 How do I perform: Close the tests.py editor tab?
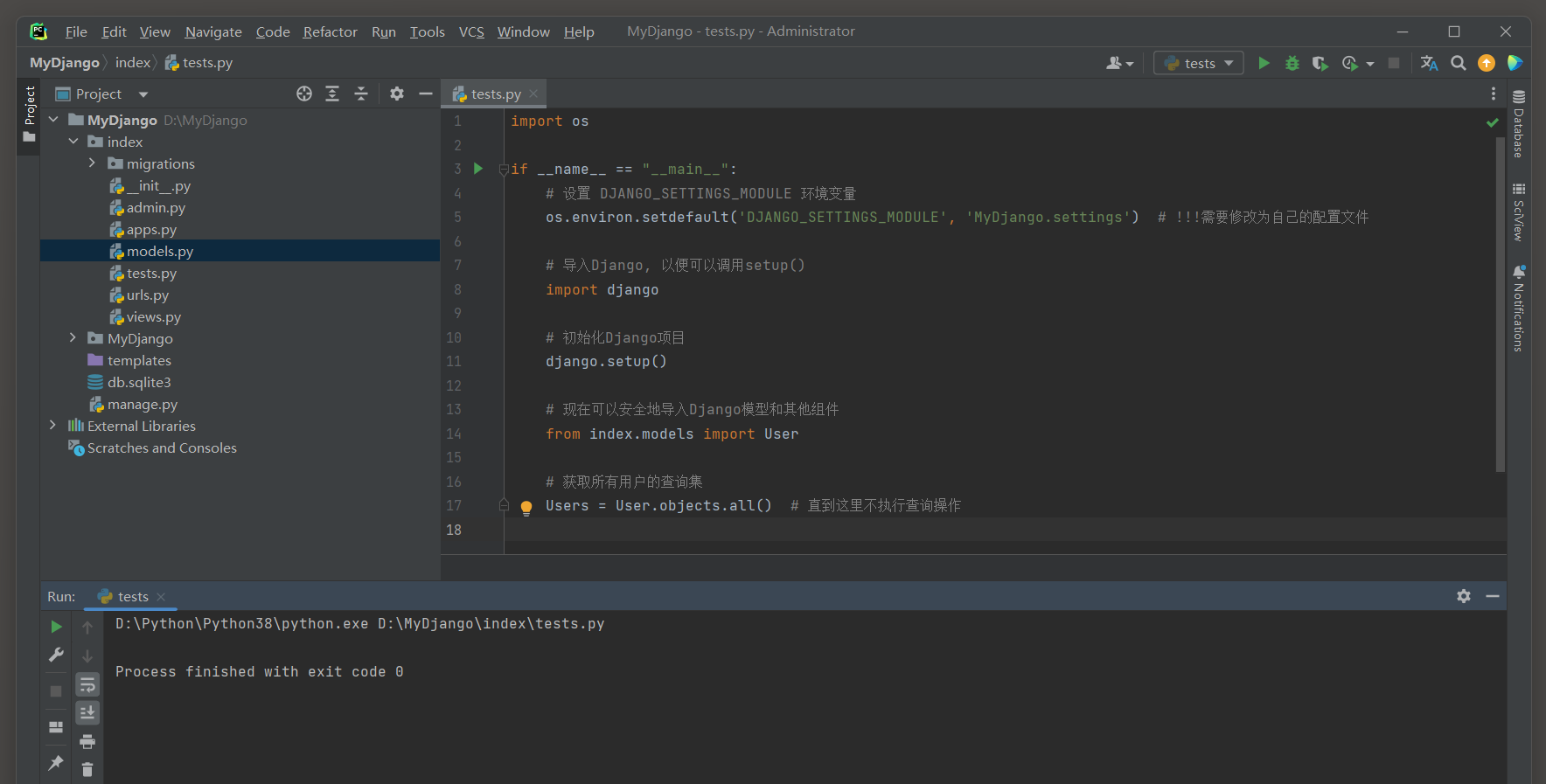coord(533,94)
